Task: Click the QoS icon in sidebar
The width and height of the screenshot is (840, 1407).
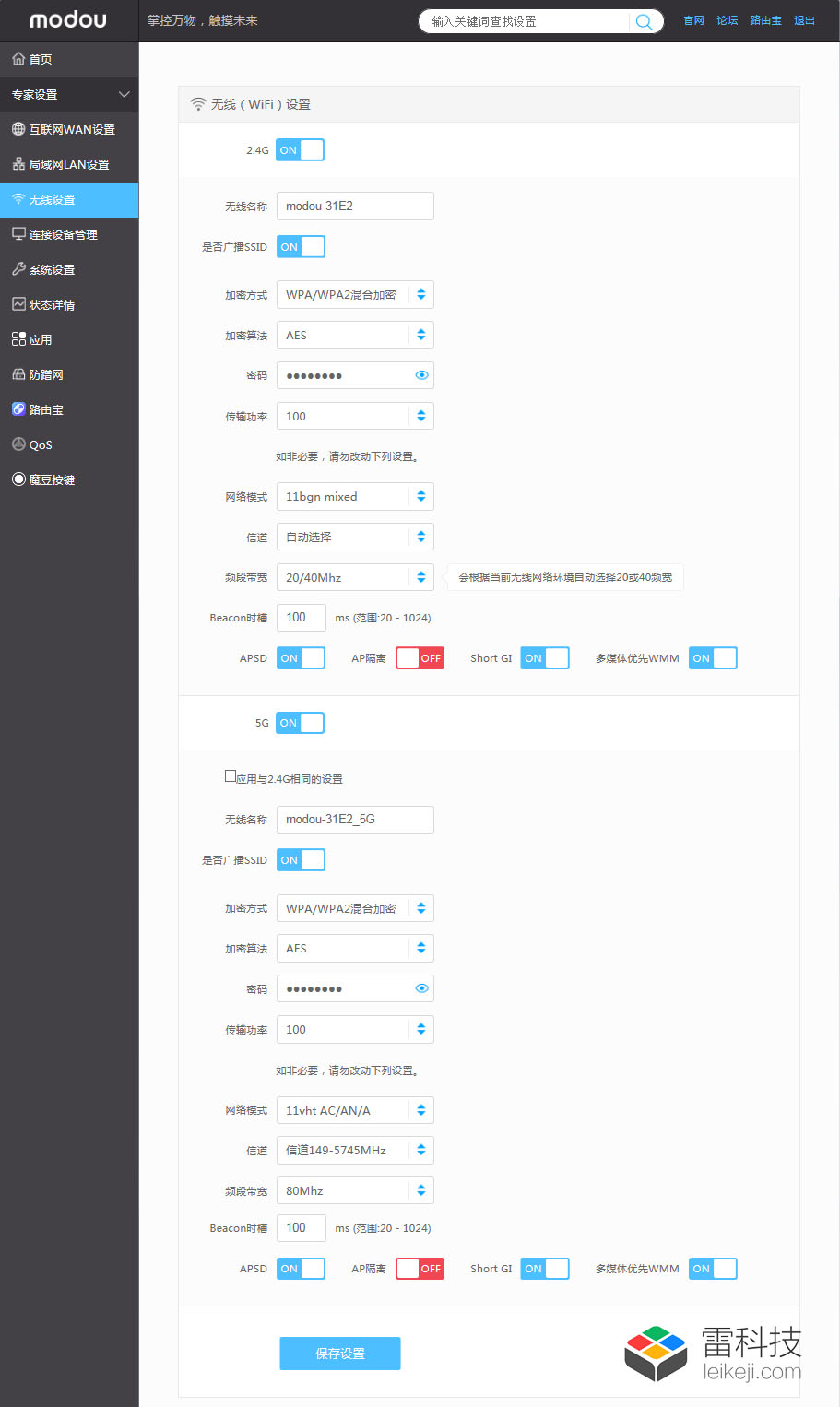Action: [18, 444]
